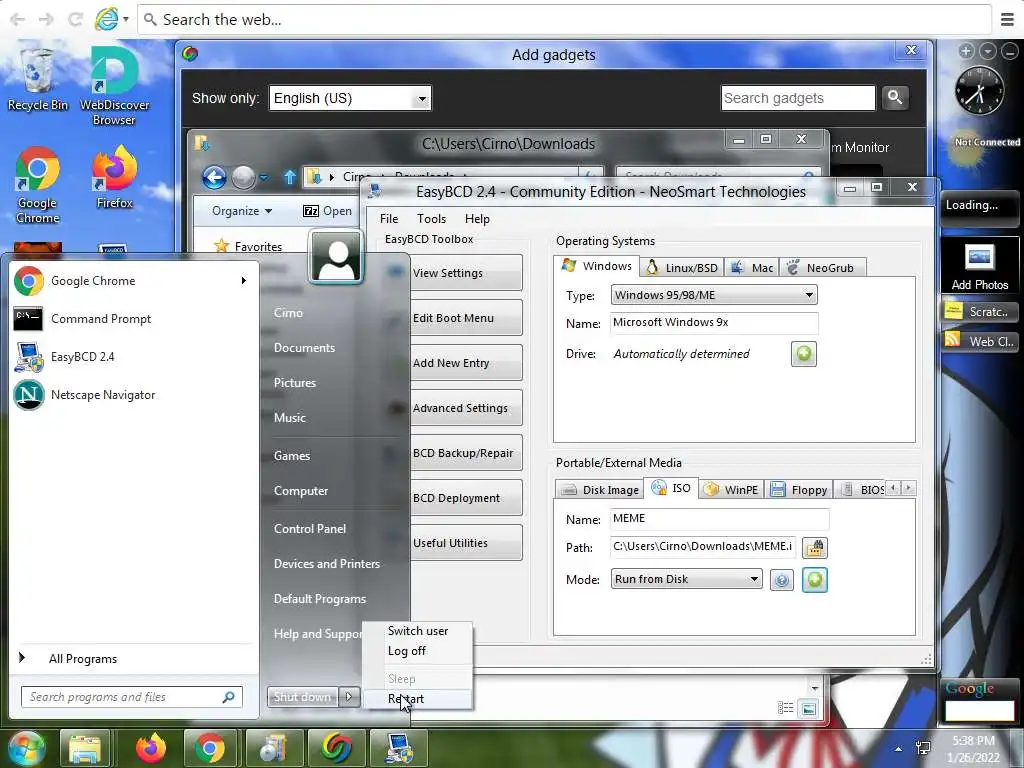Select Log off from shutdown menu

click(417, 650)
